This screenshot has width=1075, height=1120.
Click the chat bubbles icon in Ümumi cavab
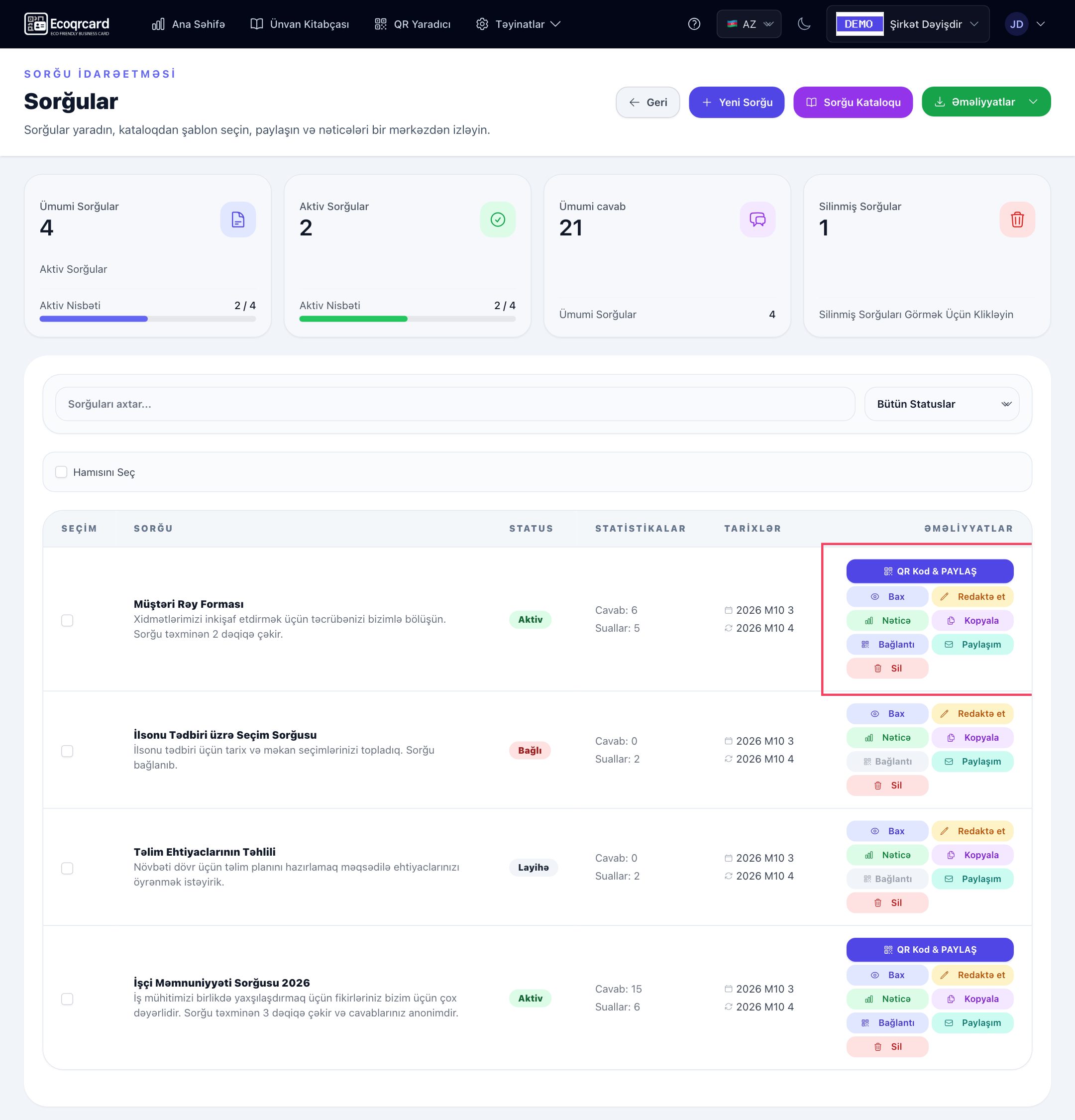(757, 220)
